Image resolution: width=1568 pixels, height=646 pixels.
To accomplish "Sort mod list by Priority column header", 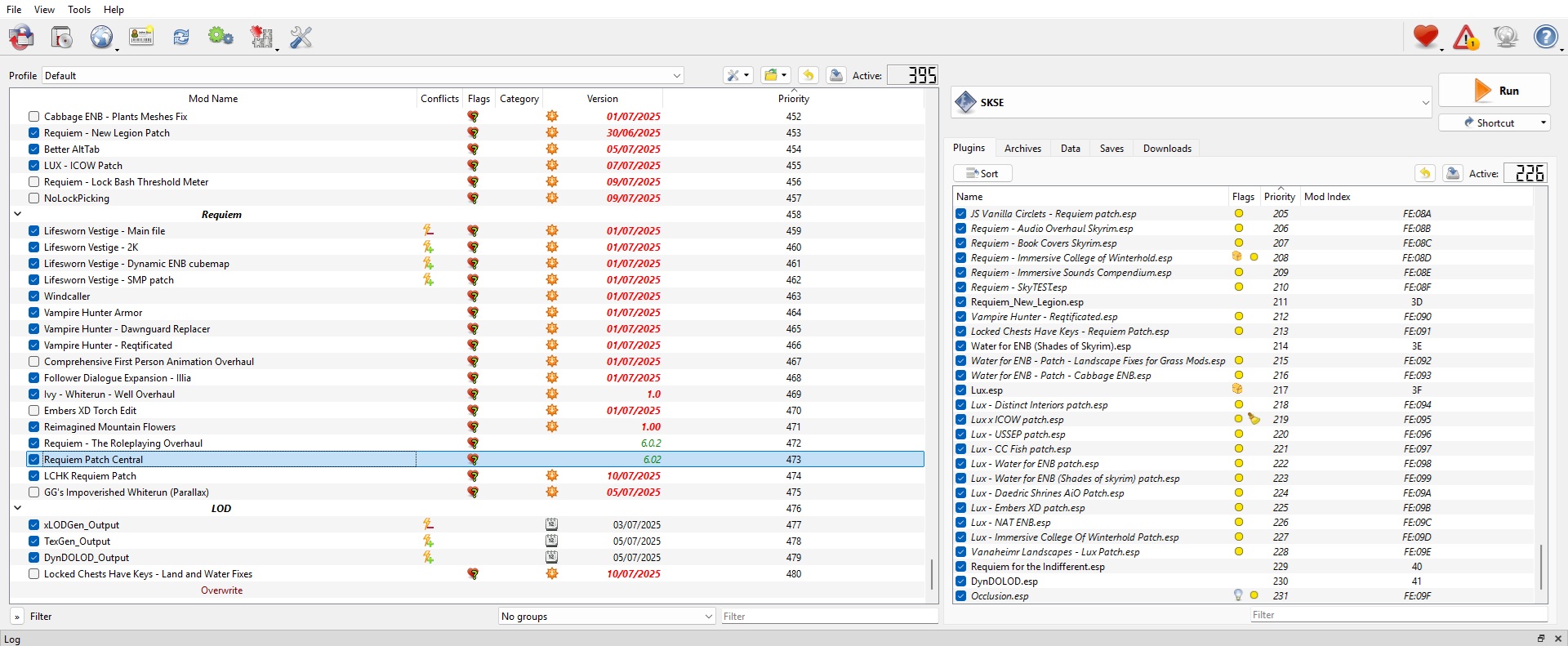I will coord(794,98).
